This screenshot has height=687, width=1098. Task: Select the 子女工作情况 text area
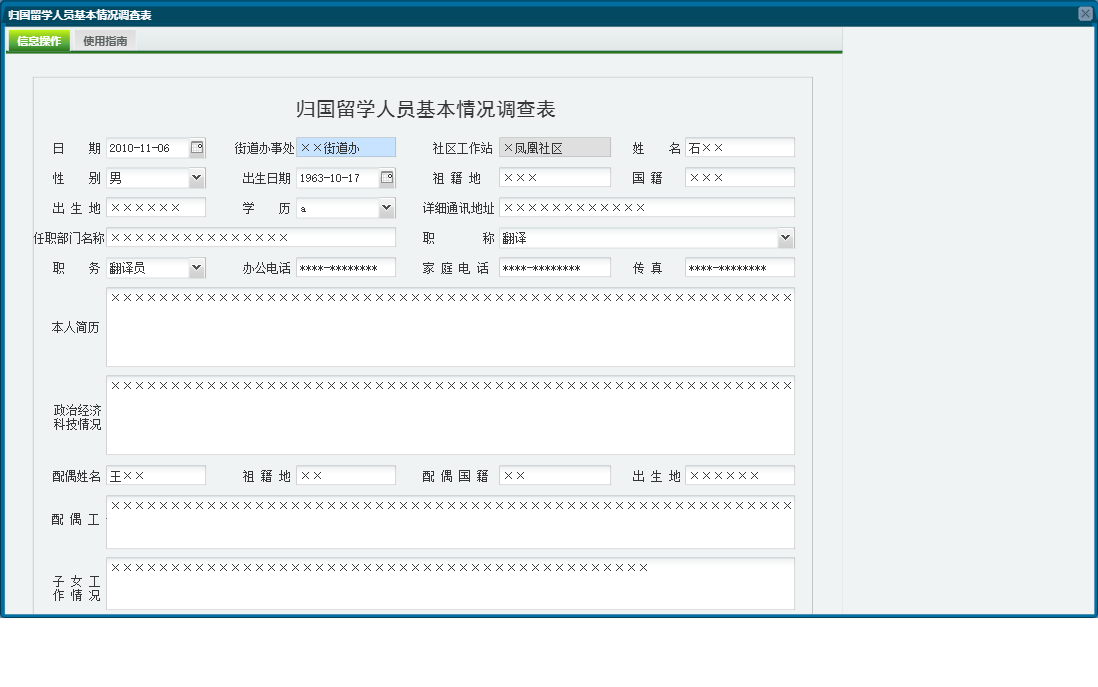(x=449, y=583)
